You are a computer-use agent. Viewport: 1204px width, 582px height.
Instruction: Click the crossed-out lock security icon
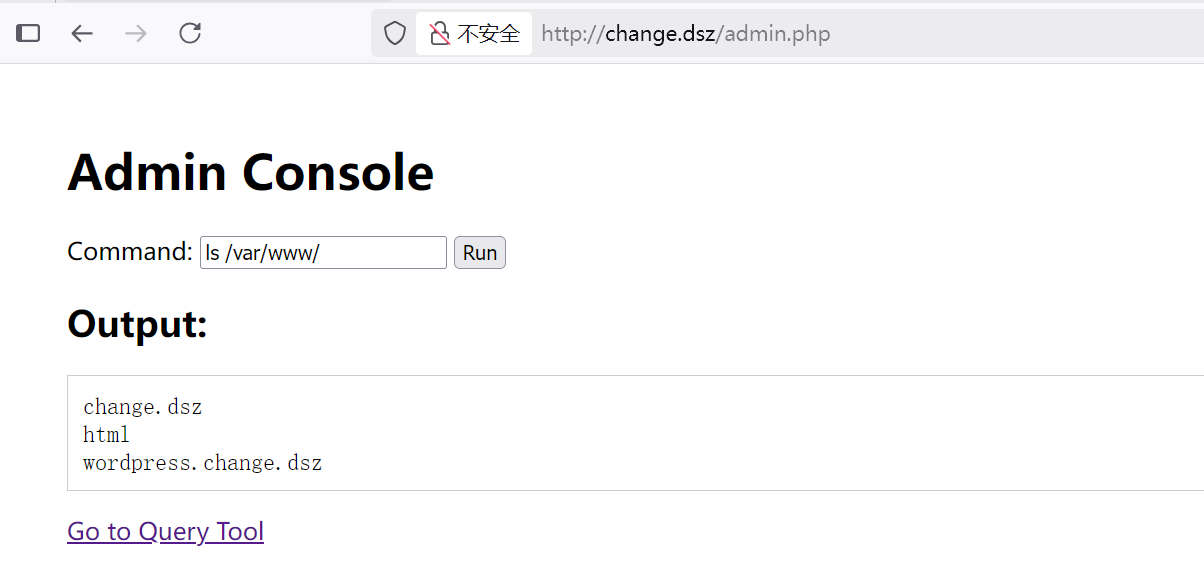coord(440,34)
